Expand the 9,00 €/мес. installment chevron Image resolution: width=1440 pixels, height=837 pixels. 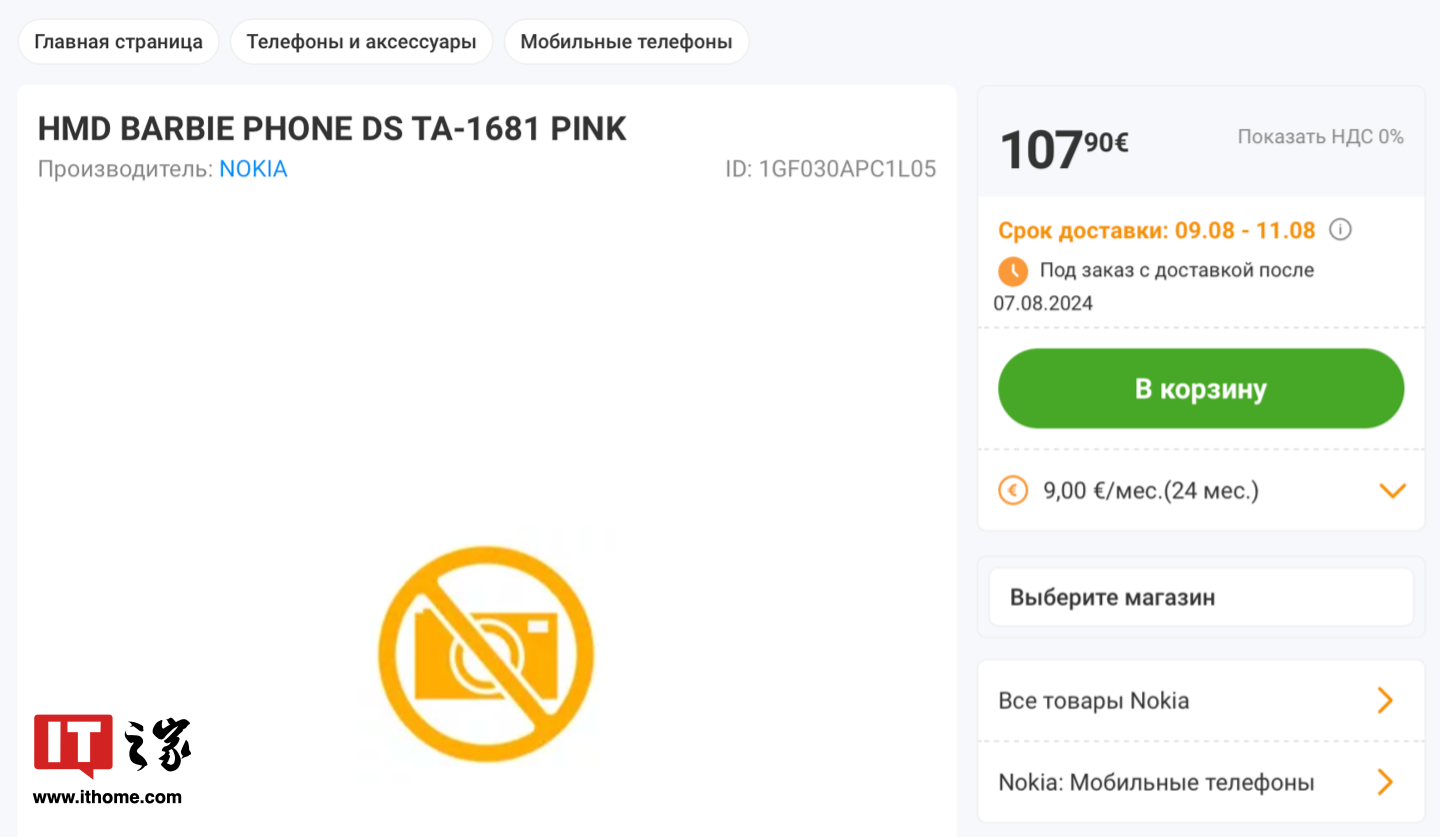point(1392,491)
